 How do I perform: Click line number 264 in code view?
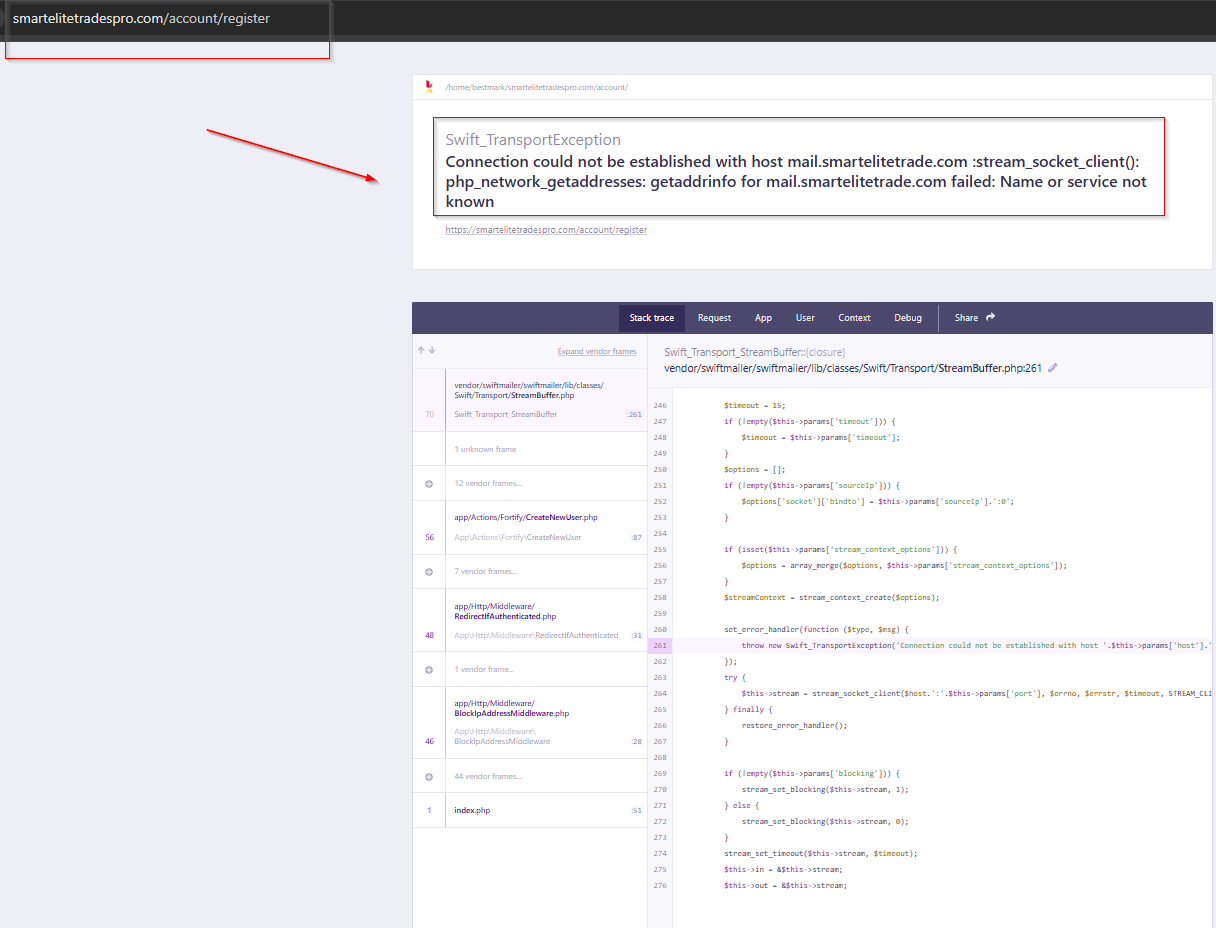click(x=660, y=693)
